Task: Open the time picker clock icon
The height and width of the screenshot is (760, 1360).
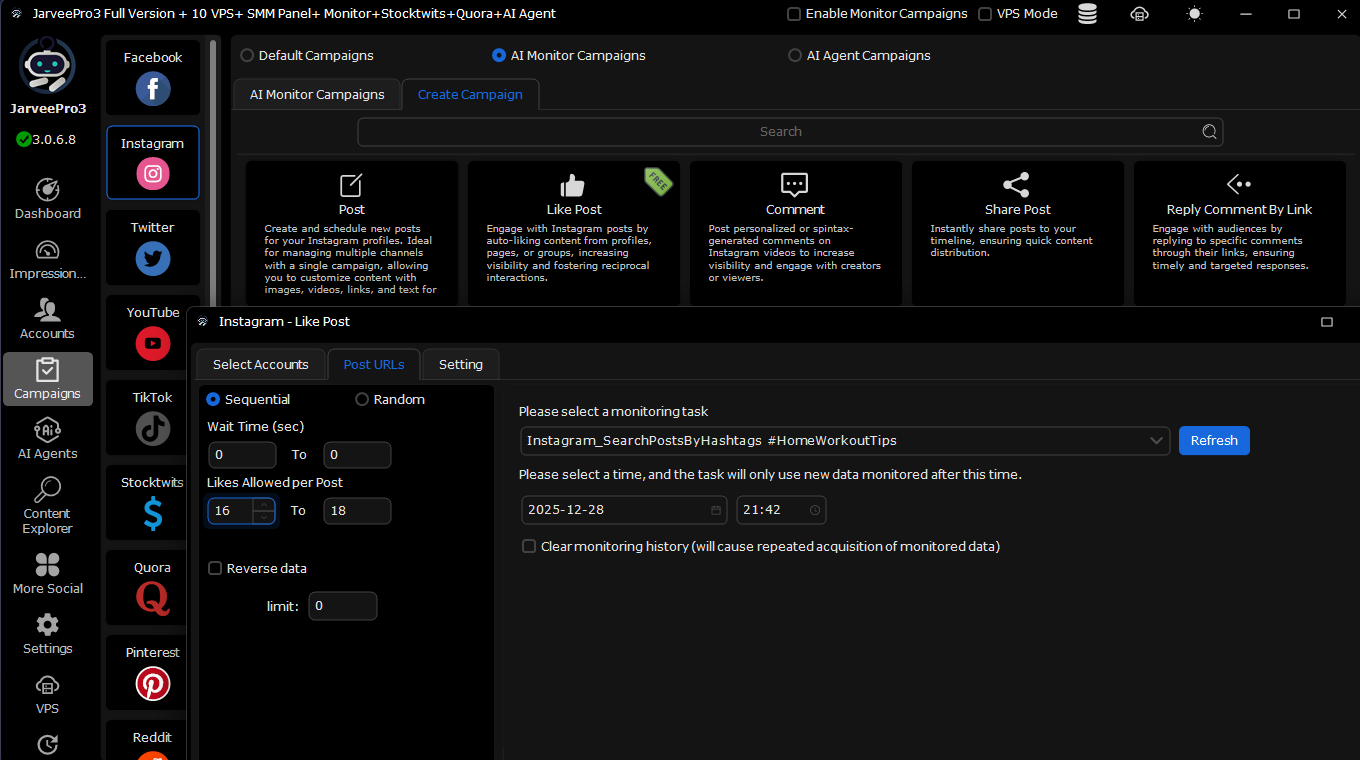Action: [x=815, y=510]
